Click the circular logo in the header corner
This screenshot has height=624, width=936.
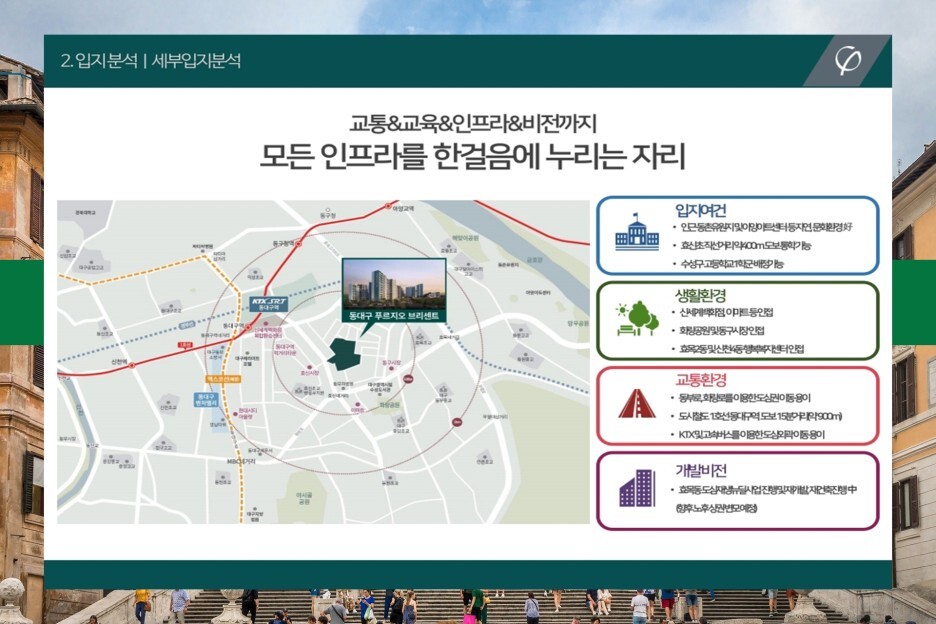pos(848,60)
